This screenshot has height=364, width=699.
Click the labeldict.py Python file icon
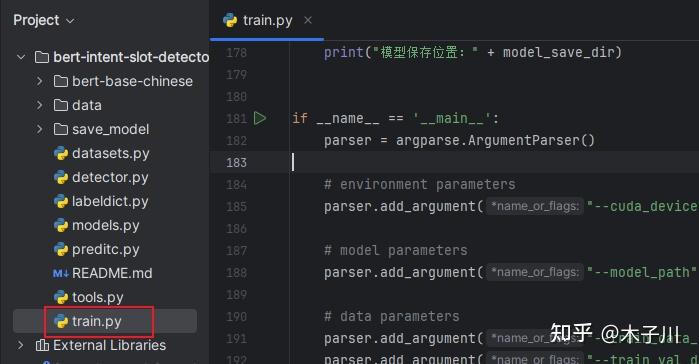coord(61,201)
